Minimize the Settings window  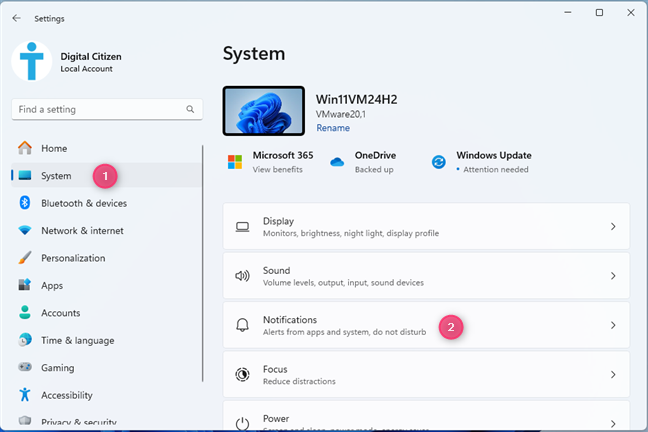[x=568, y=12]
